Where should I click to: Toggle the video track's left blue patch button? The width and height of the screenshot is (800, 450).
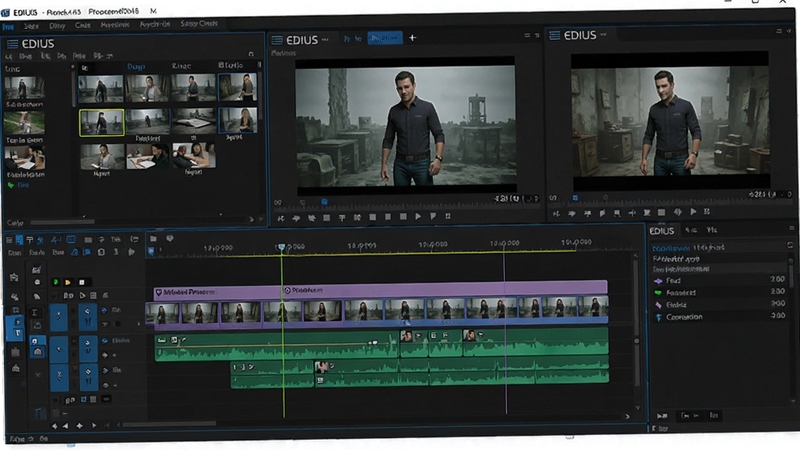pyautogui.click(x=59, y=317)
